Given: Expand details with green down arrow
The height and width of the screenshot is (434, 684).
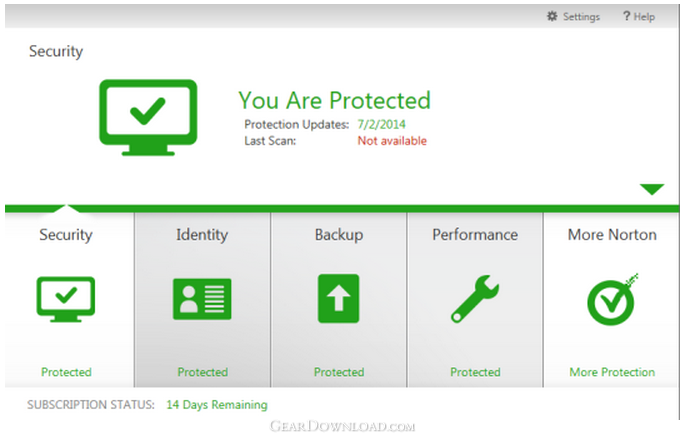Looking at the screenshot, I should (652, 189).
